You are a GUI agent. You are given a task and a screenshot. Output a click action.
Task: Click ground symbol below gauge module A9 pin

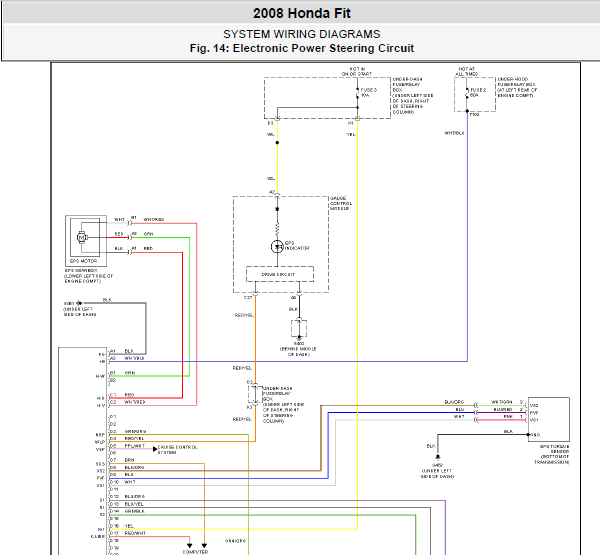pyautogui.click(x=299, y=338)
